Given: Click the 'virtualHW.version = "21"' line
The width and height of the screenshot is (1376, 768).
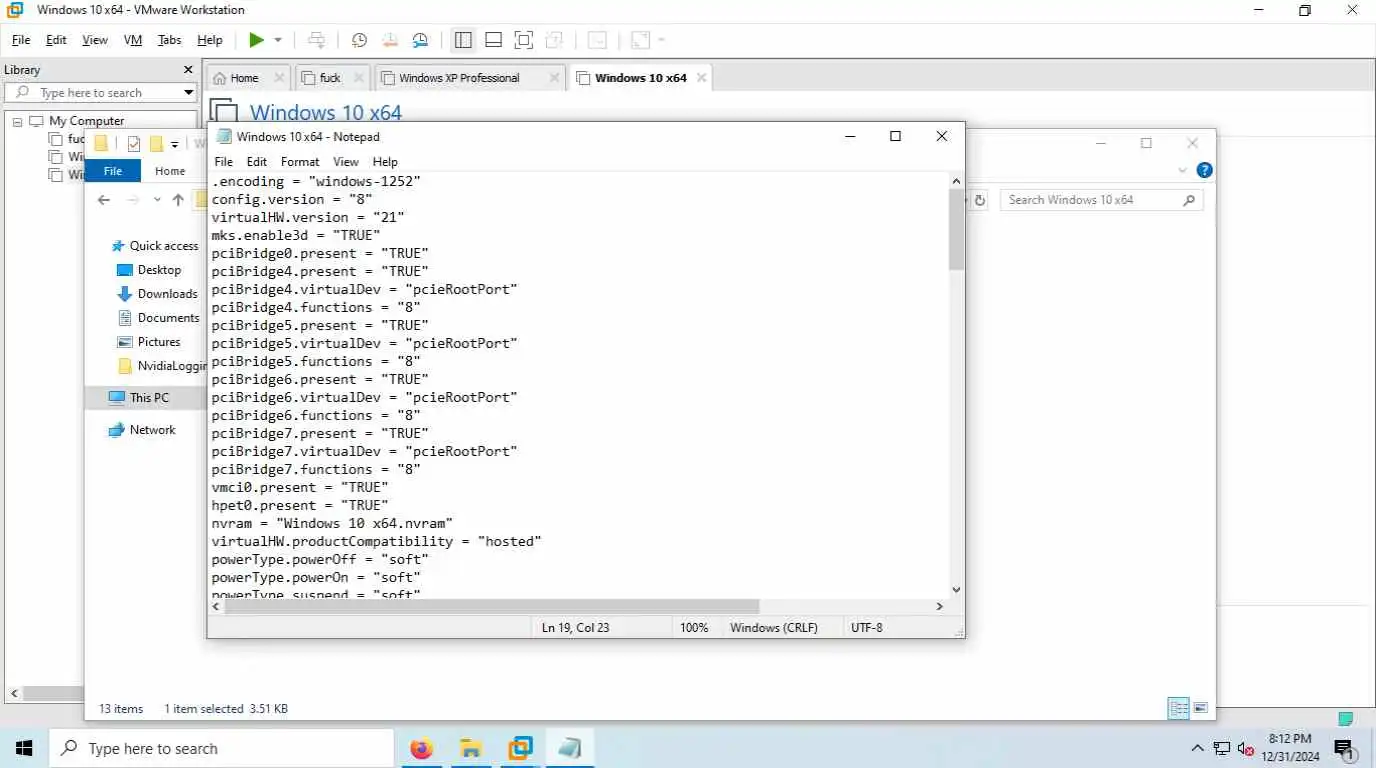Looking at the screenshot, I should [308, 217].
